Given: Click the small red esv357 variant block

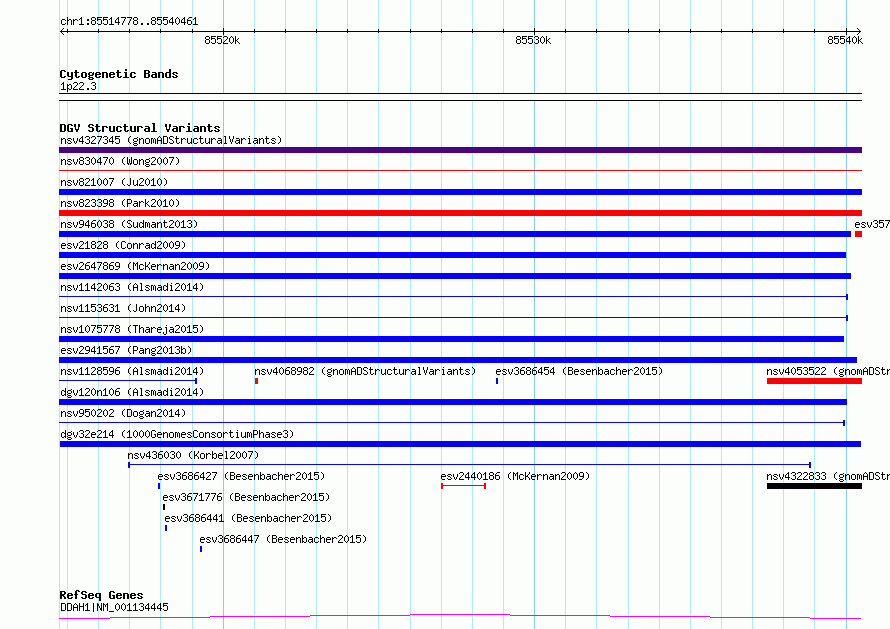Looking at the screenshot, I should pyautogui.click(x=858, y=234).
